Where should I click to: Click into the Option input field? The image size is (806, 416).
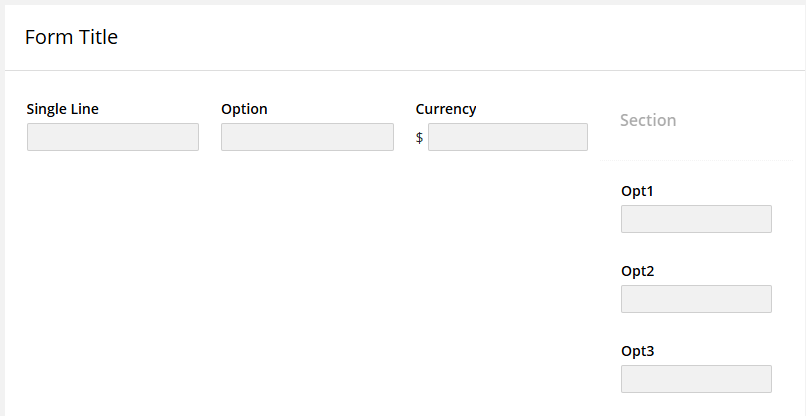pos(307,137)
